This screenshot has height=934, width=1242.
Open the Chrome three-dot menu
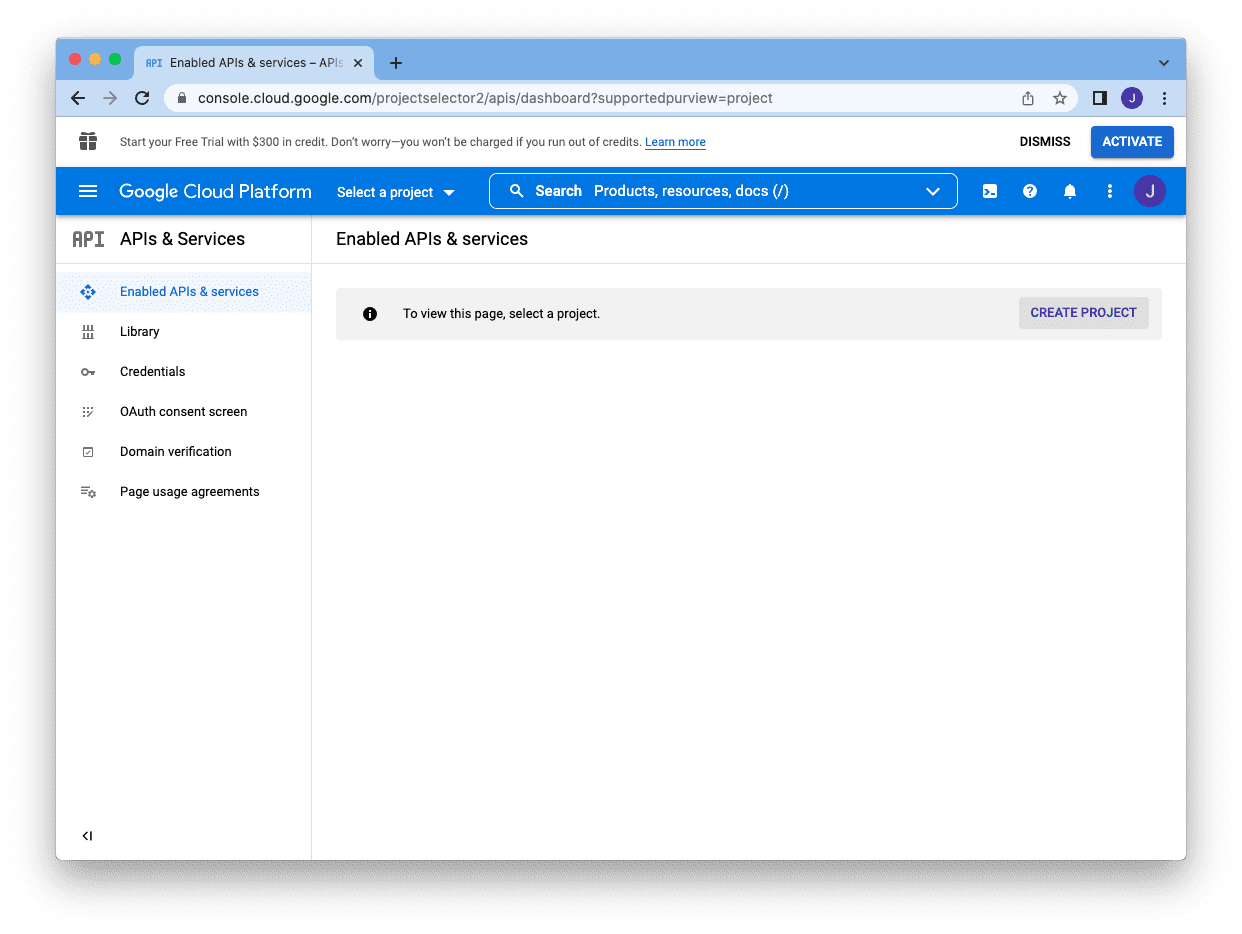click(1164, 98)
